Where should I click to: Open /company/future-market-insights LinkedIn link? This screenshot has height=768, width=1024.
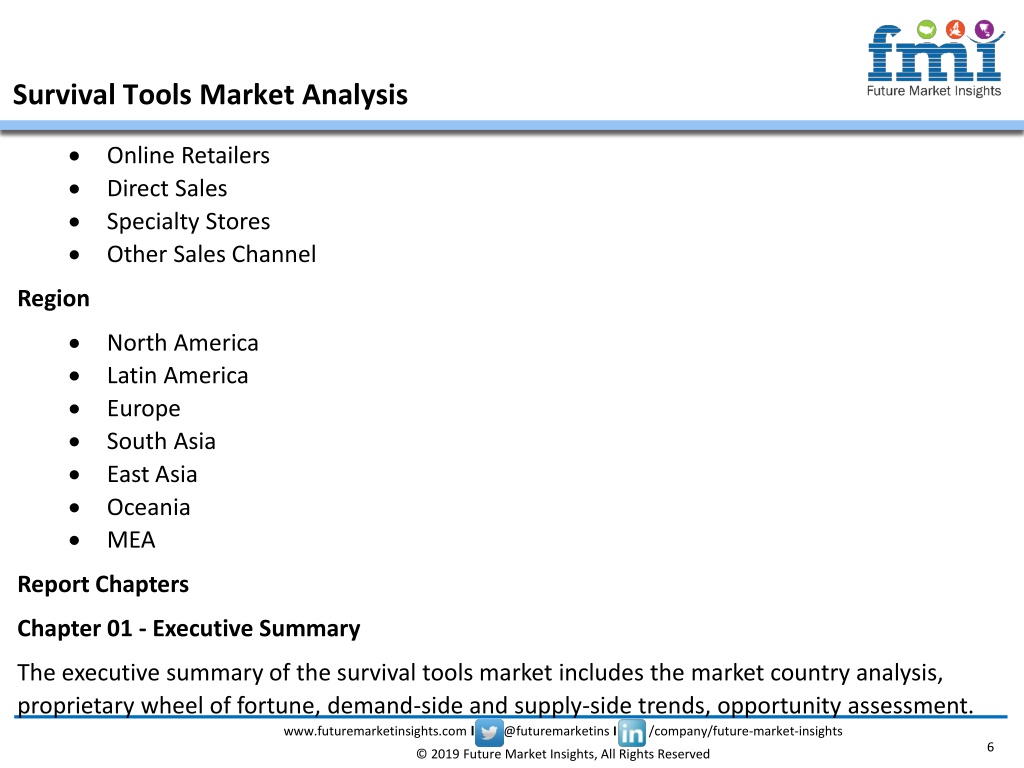746,731
